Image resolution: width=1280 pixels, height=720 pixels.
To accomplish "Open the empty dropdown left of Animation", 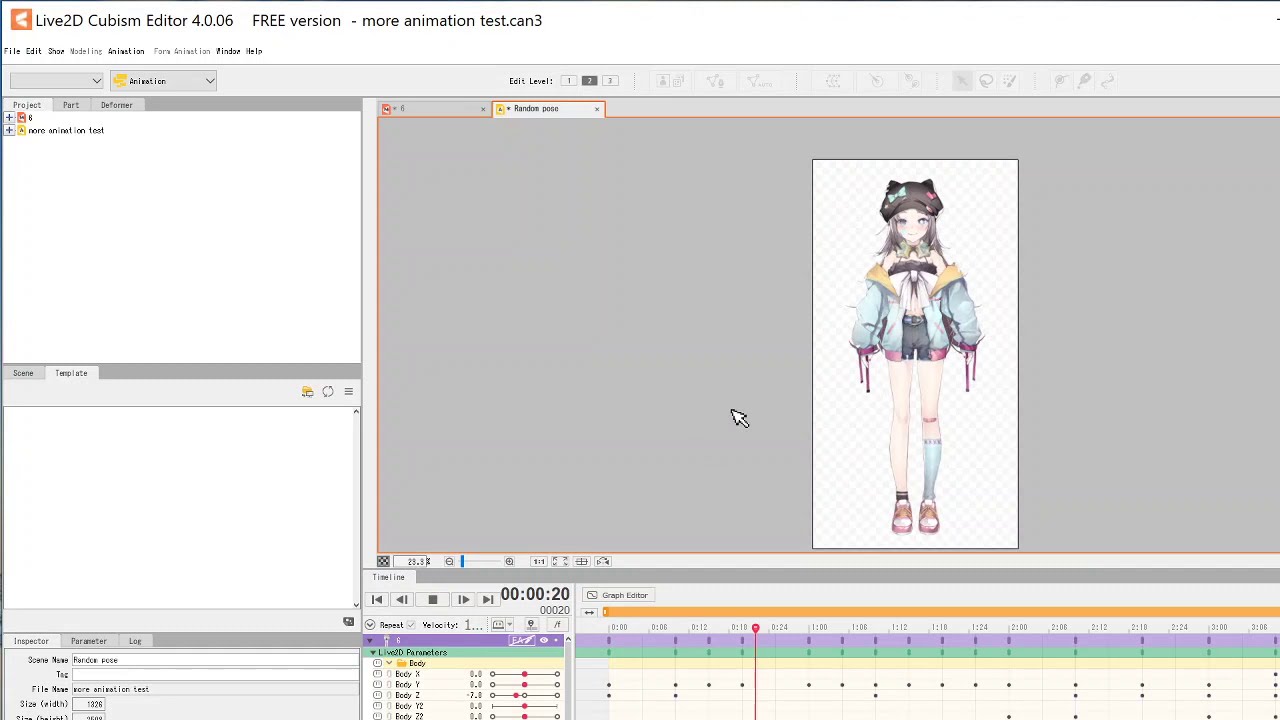I will tap(56, 81).
